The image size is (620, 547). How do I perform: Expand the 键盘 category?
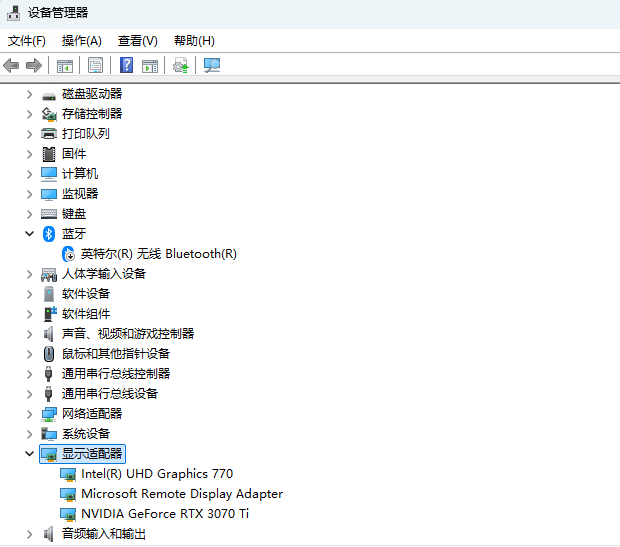point(30,213)
